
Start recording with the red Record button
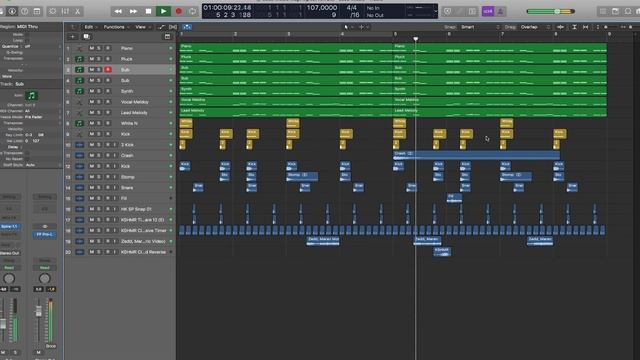pos(178,11)
